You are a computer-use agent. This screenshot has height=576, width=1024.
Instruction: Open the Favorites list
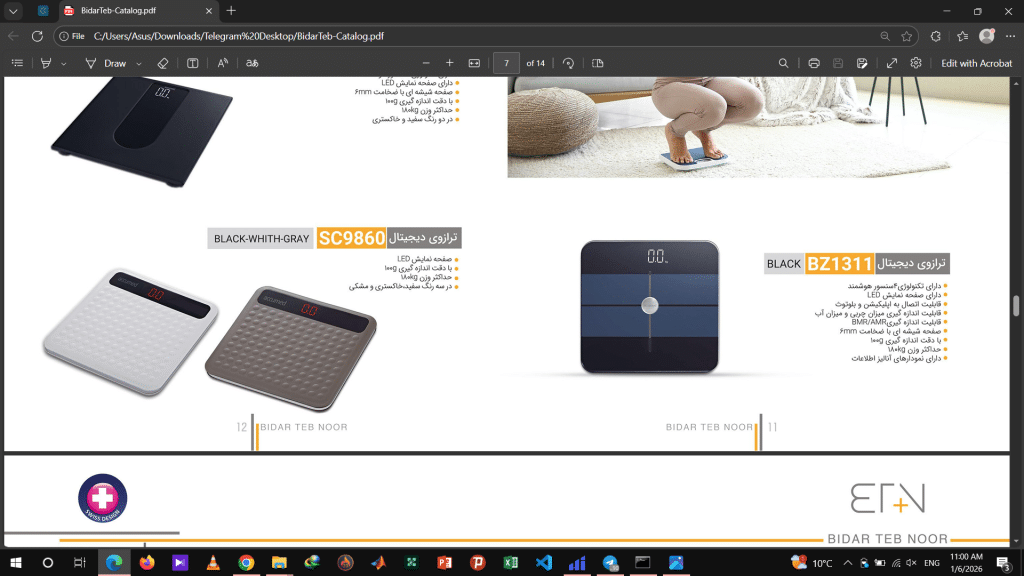pos(963,37)
